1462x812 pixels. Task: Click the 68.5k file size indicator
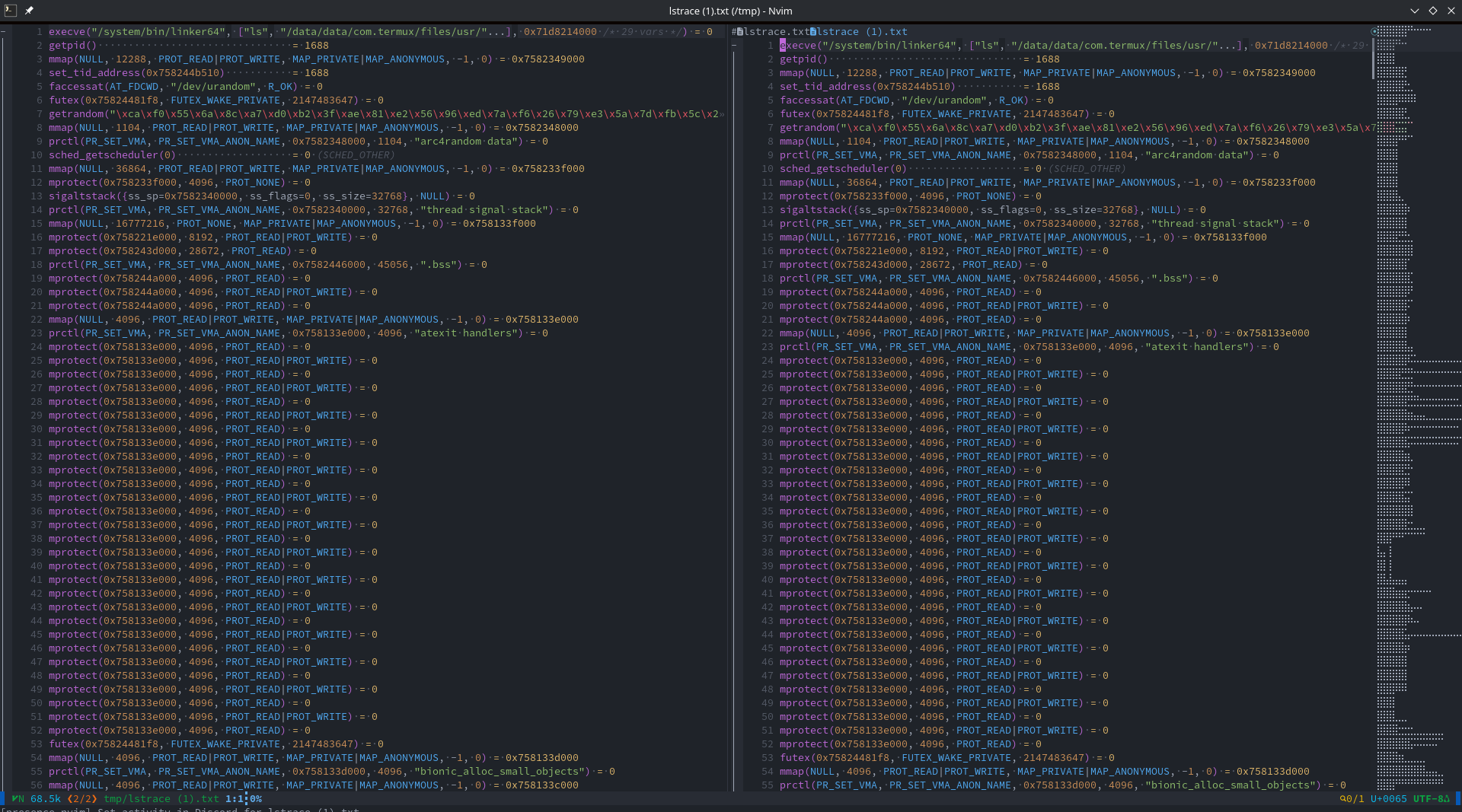(x=46, y=798)
